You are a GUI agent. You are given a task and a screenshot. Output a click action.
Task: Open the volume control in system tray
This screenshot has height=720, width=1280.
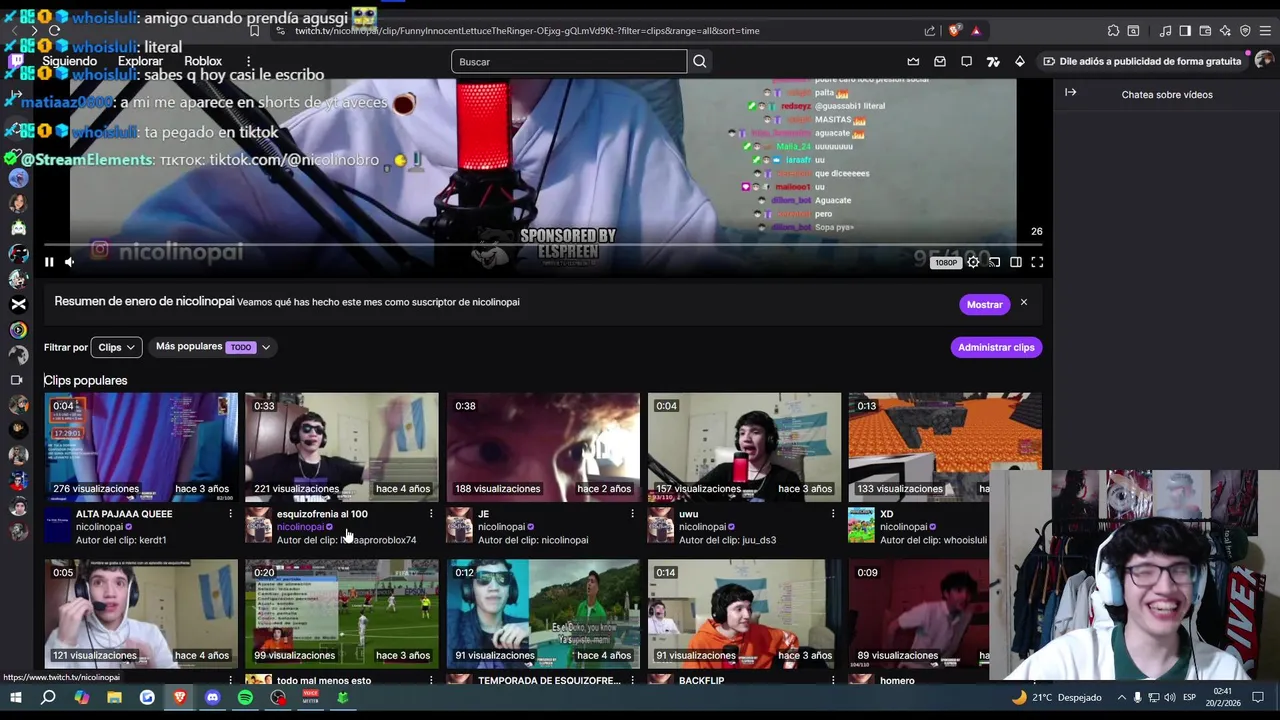(x=1170, y=697)
